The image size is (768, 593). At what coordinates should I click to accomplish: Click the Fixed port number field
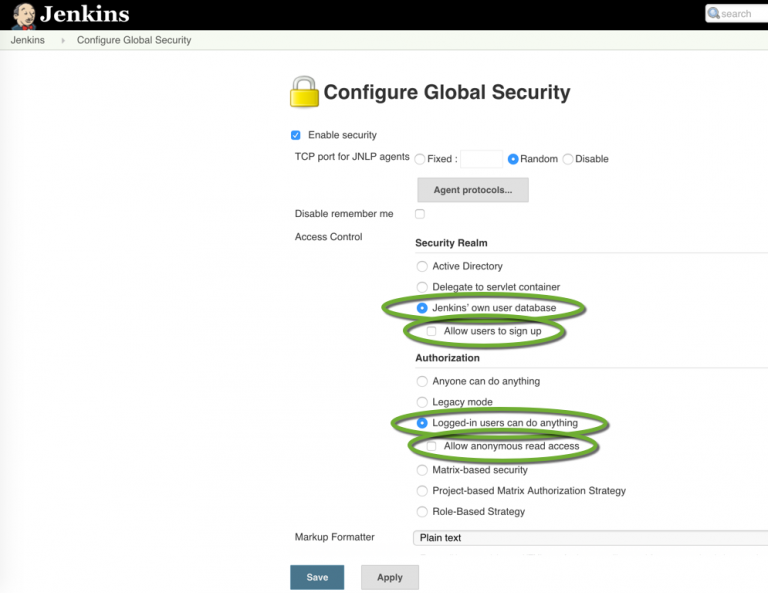(x=481, y=159)
